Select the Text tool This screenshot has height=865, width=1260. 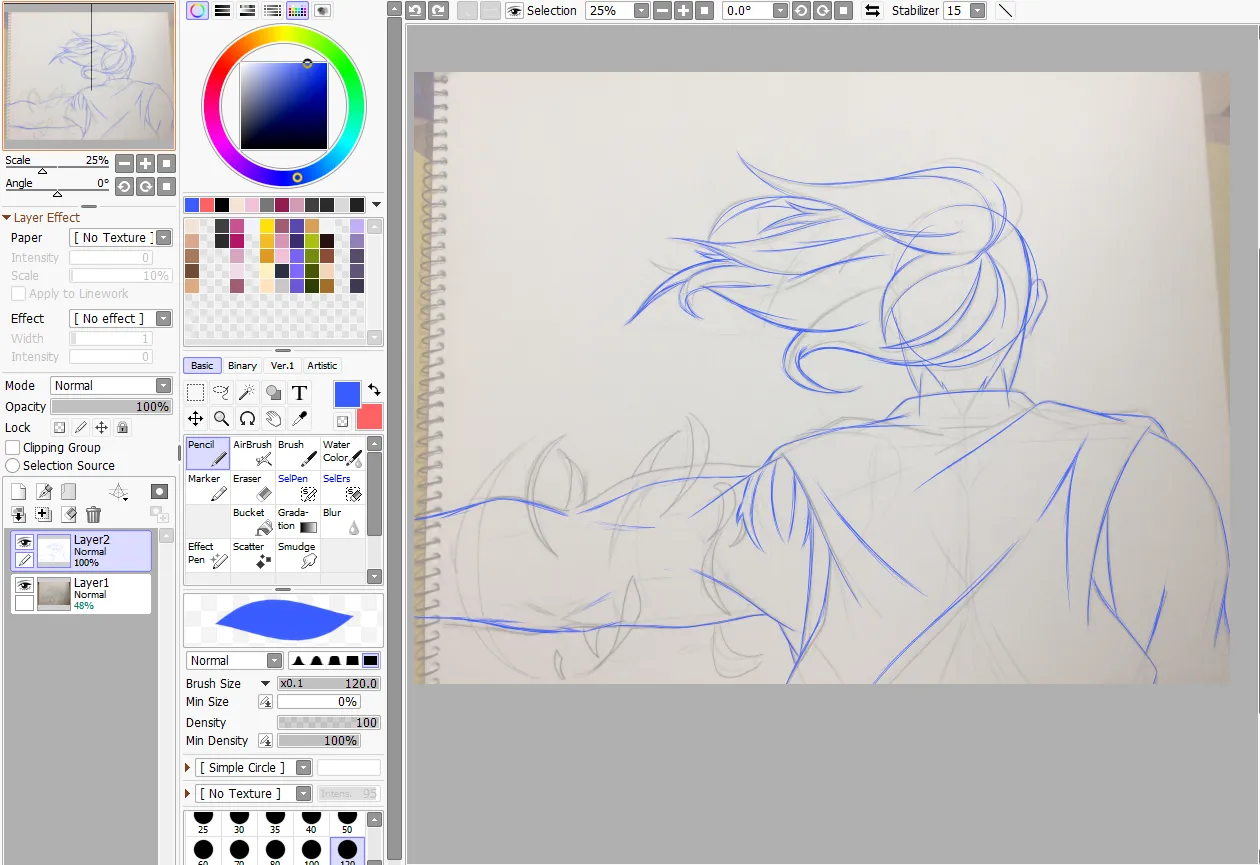pyautogui.click(x=299, y=393)
